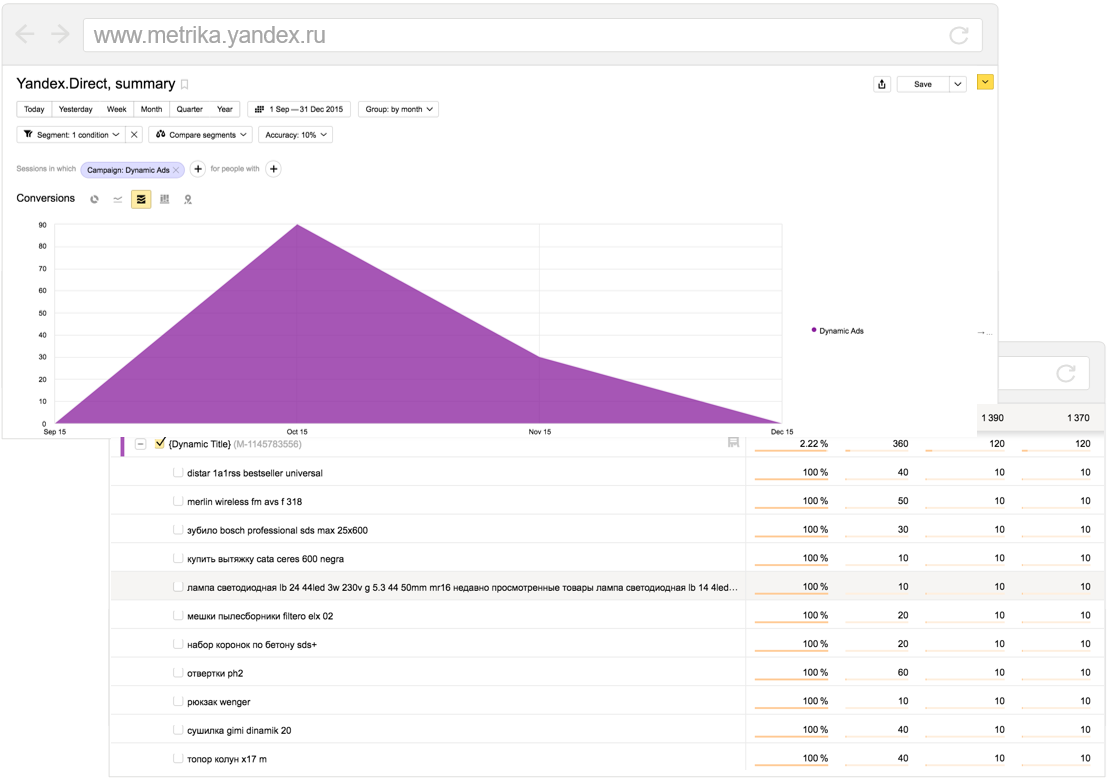Select the Today period tab
The width and height of the screenshot is (1109, 779).
[34, 109]
